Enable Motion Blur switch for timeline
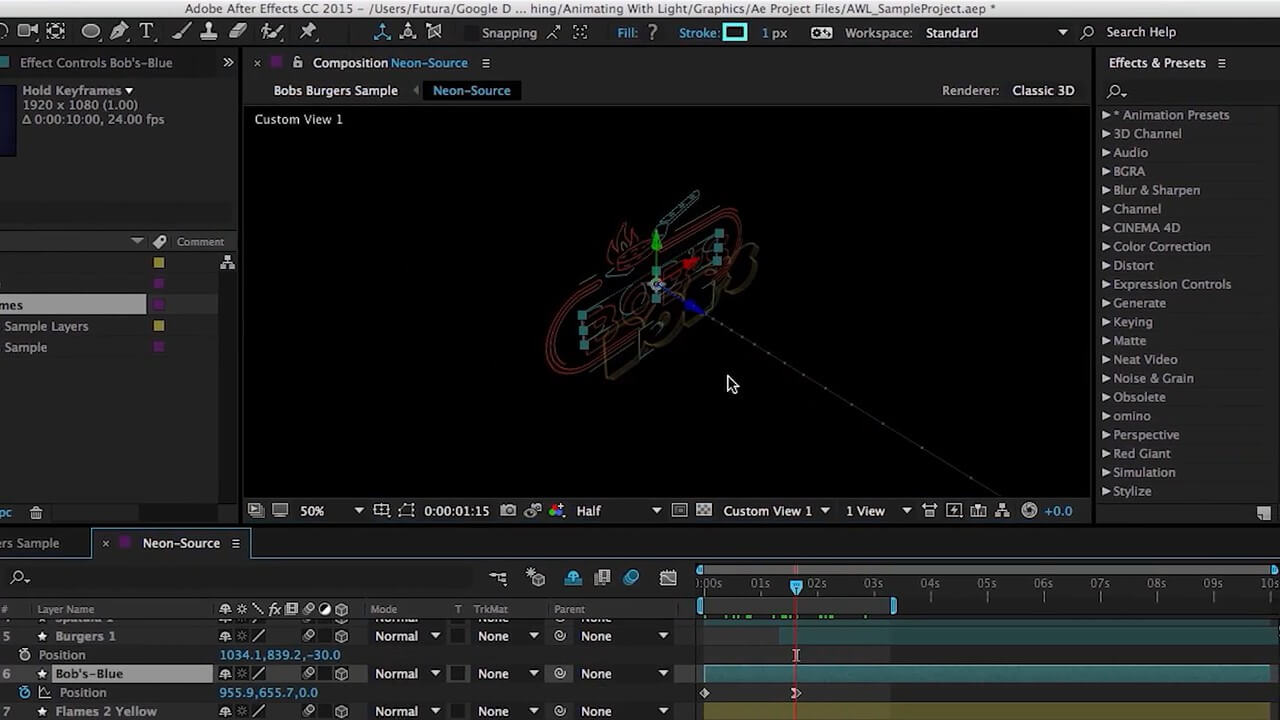Screen dimensions: 1280x720 631,578
